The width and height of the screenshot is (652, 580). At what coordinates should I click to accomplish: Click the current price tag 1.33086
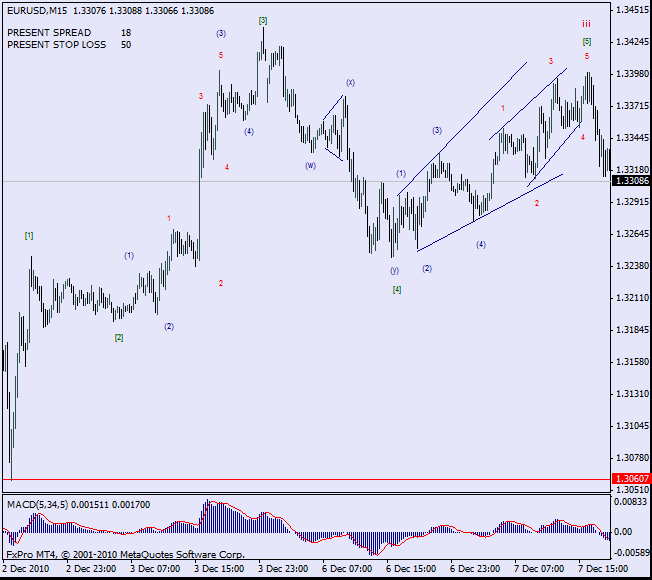630,181
